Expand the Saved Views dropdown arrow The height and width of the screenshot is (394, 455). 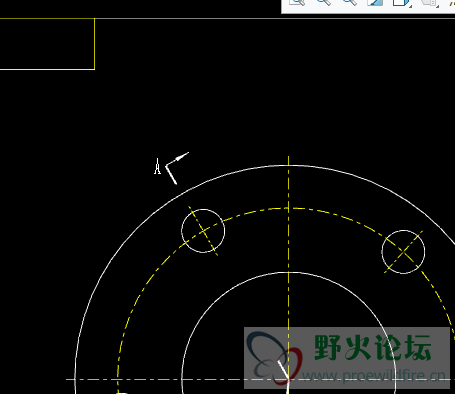[x=438, y=6]
